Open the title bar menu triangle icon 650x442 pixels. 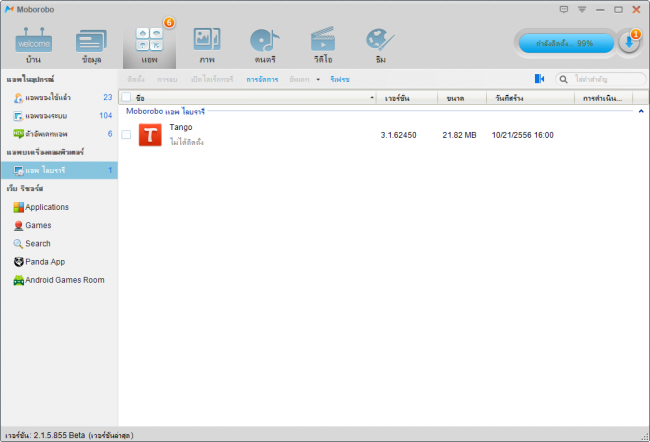tap(582, 9)
